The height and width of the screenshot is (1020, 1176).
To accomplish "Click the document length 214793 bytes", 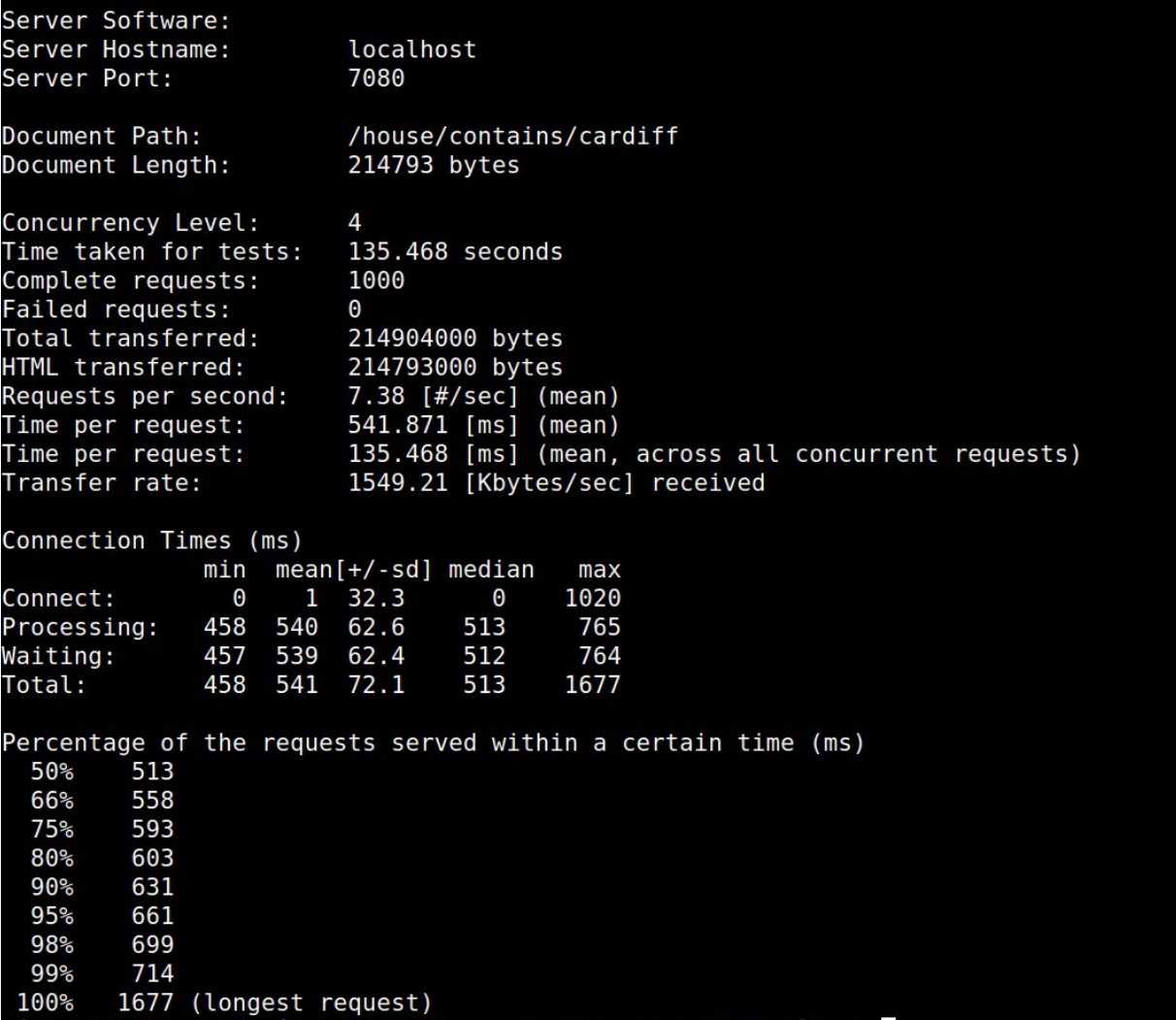I will 434,165.
